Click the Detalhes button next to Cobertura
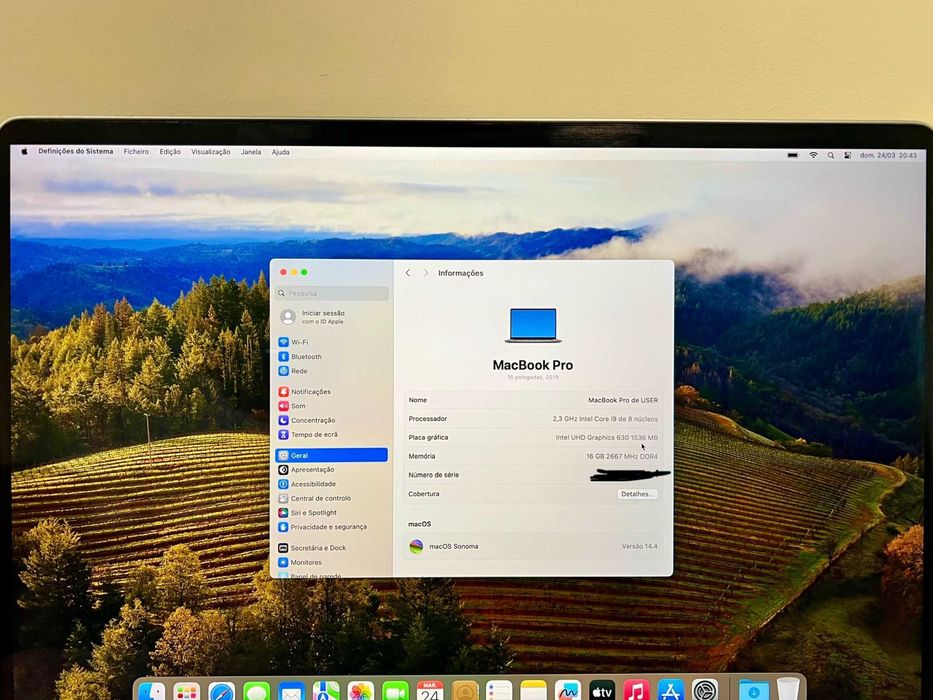The image size is (933, 700). (x=637, y=494)
